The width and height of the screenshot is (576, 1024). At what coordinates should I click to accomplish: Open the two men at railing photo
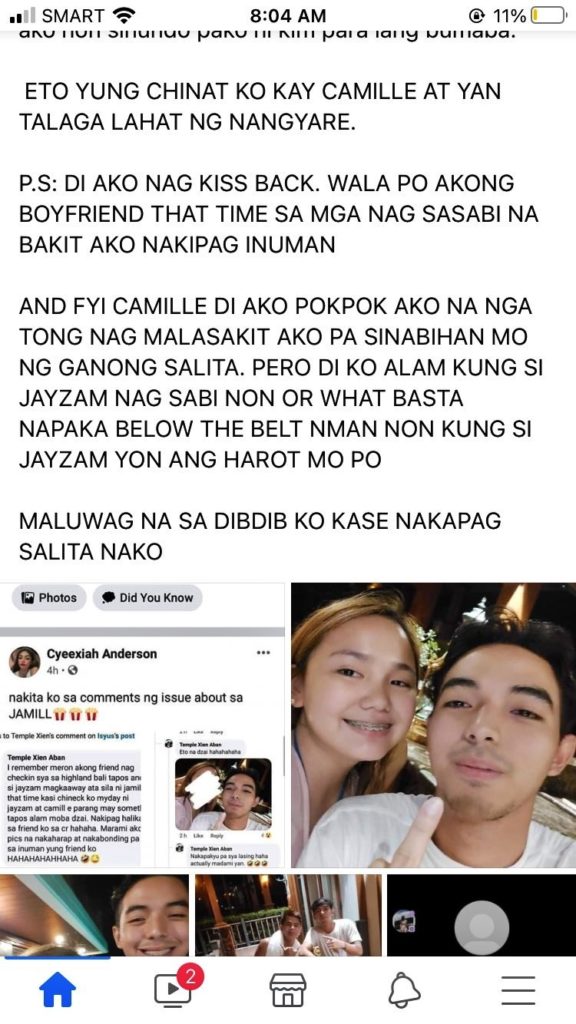(288, 915)
